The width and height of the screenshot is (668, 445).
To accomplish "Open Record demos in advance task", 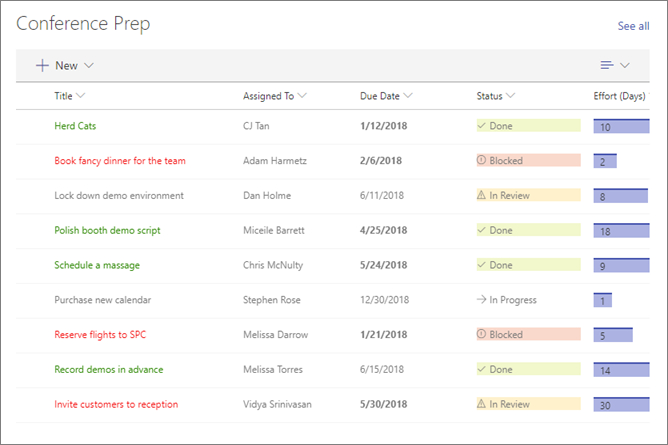I will click(x=108, y=370).
